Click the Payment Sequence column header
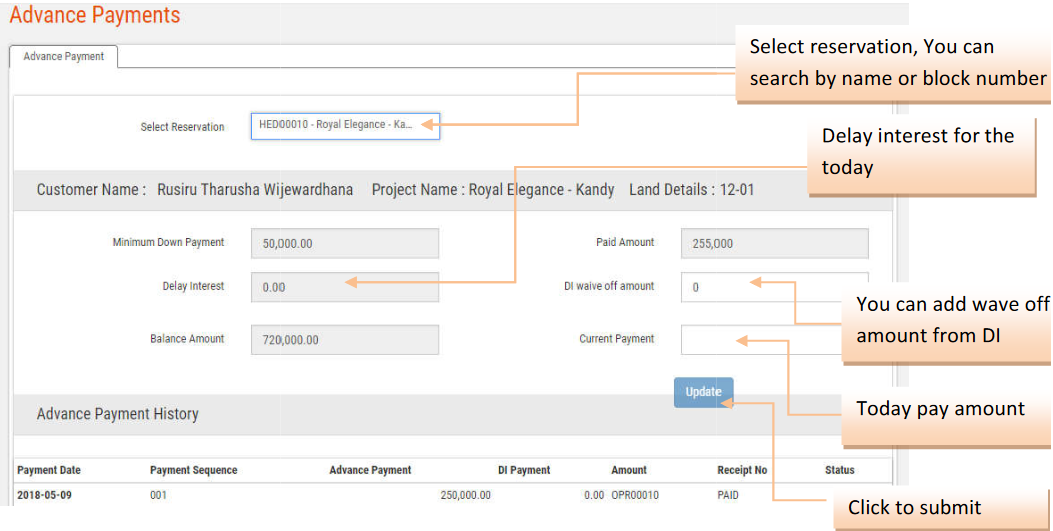1053x531 pixels. coord(194,470)
